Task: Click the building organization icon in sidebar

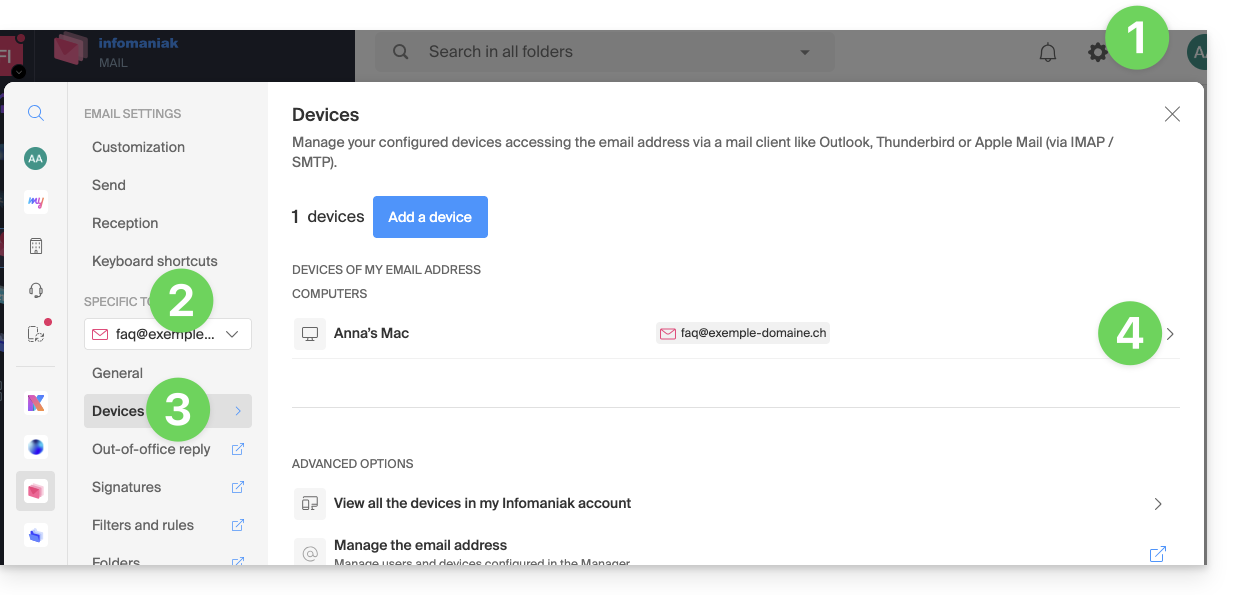Action: point(36,246)
